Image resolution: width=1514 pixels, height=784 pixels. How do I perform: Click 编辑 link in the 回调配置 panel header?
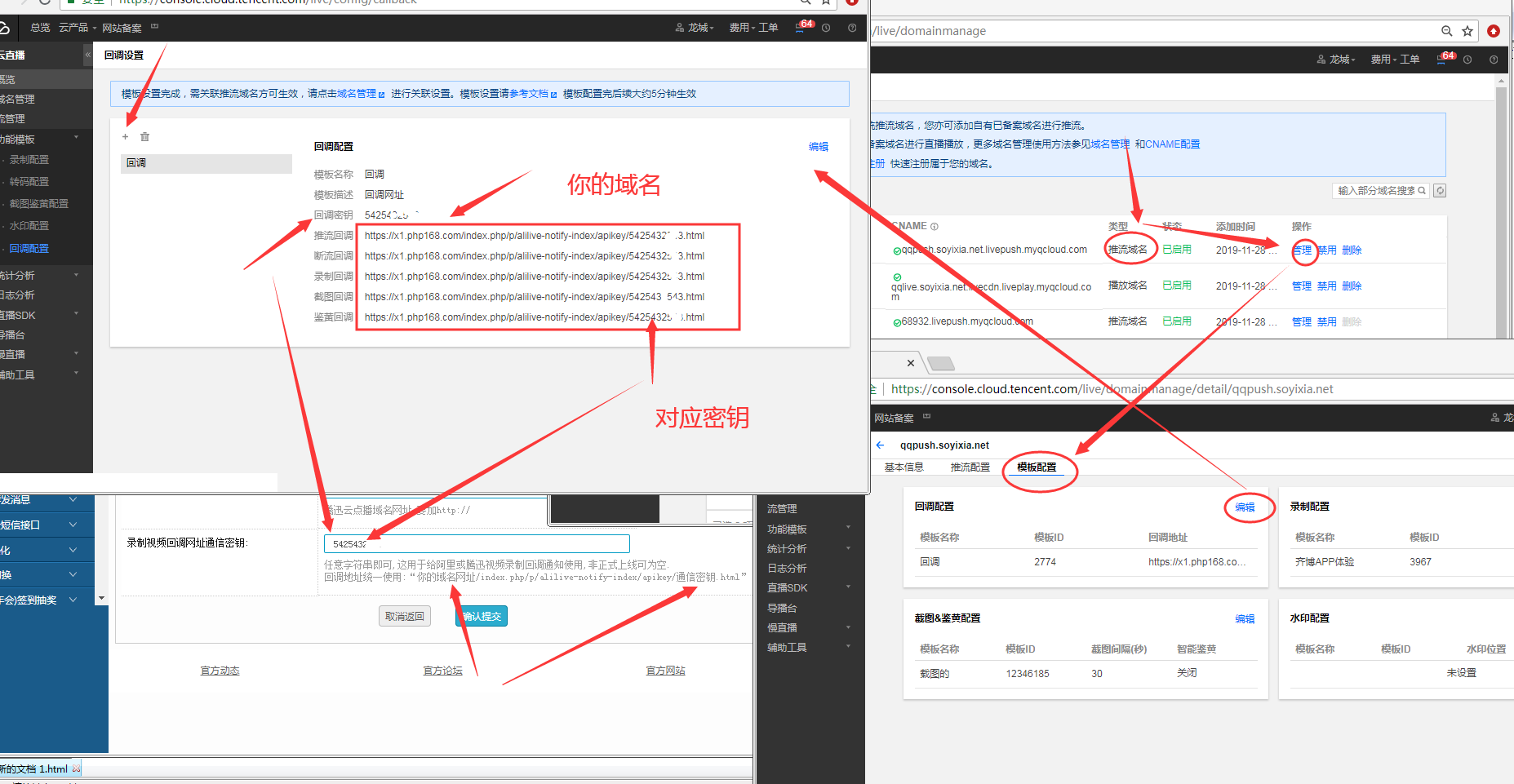818,147
